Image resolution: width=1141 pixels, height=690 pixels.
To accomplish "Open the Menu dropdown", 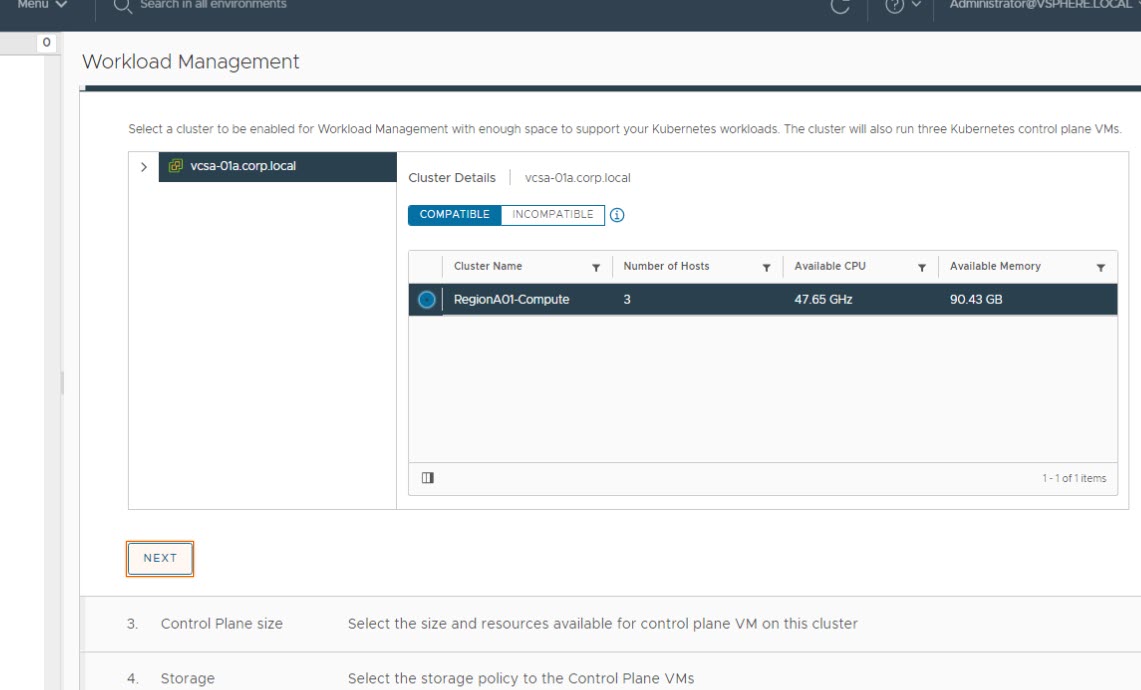I will pyautogui.click(x=42, y=6).
